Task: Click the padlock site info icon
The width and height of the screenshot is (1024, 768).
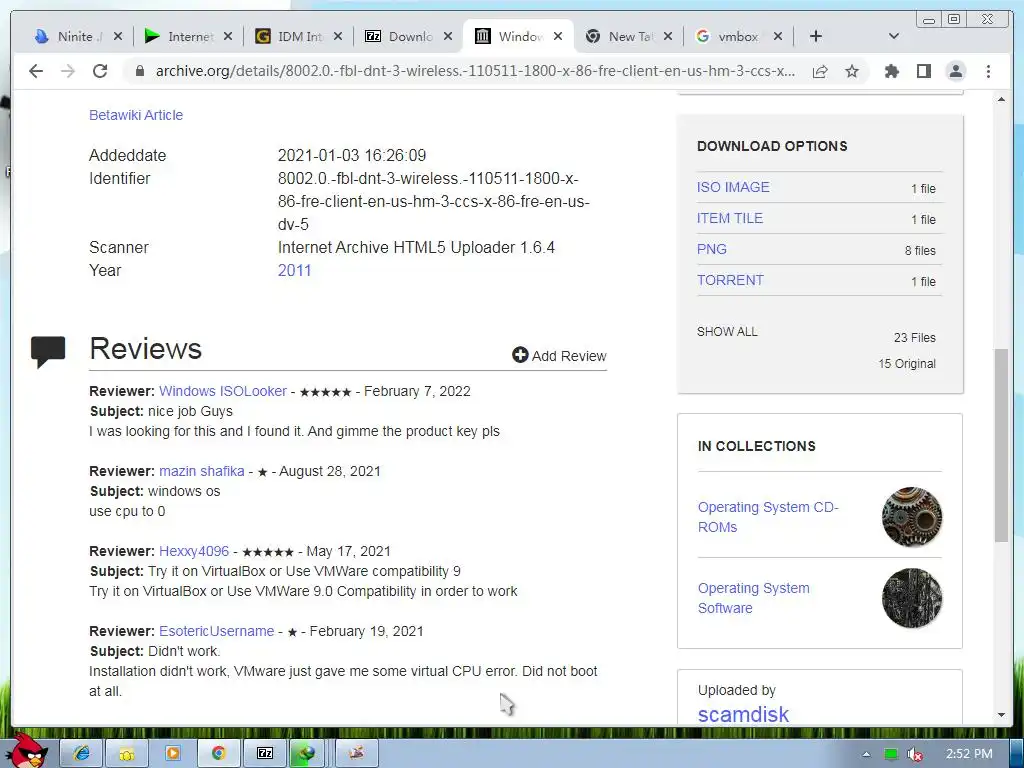Action: (x=139, y=71)
